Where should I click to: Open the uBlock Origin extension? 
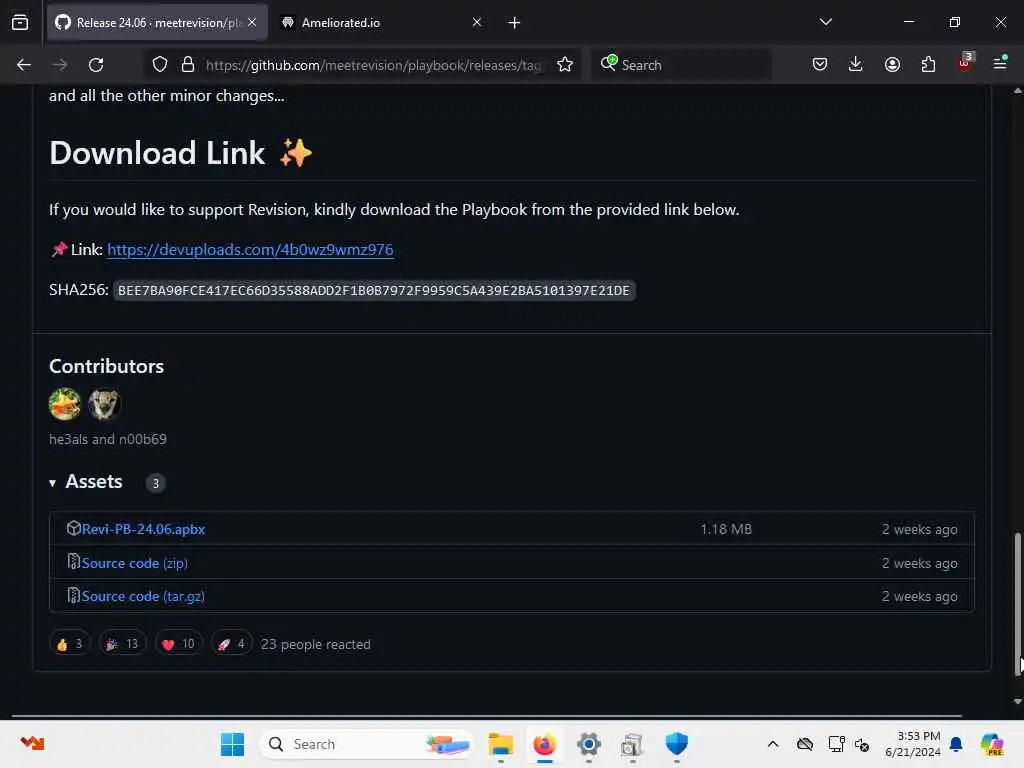[x=965, y=63]
